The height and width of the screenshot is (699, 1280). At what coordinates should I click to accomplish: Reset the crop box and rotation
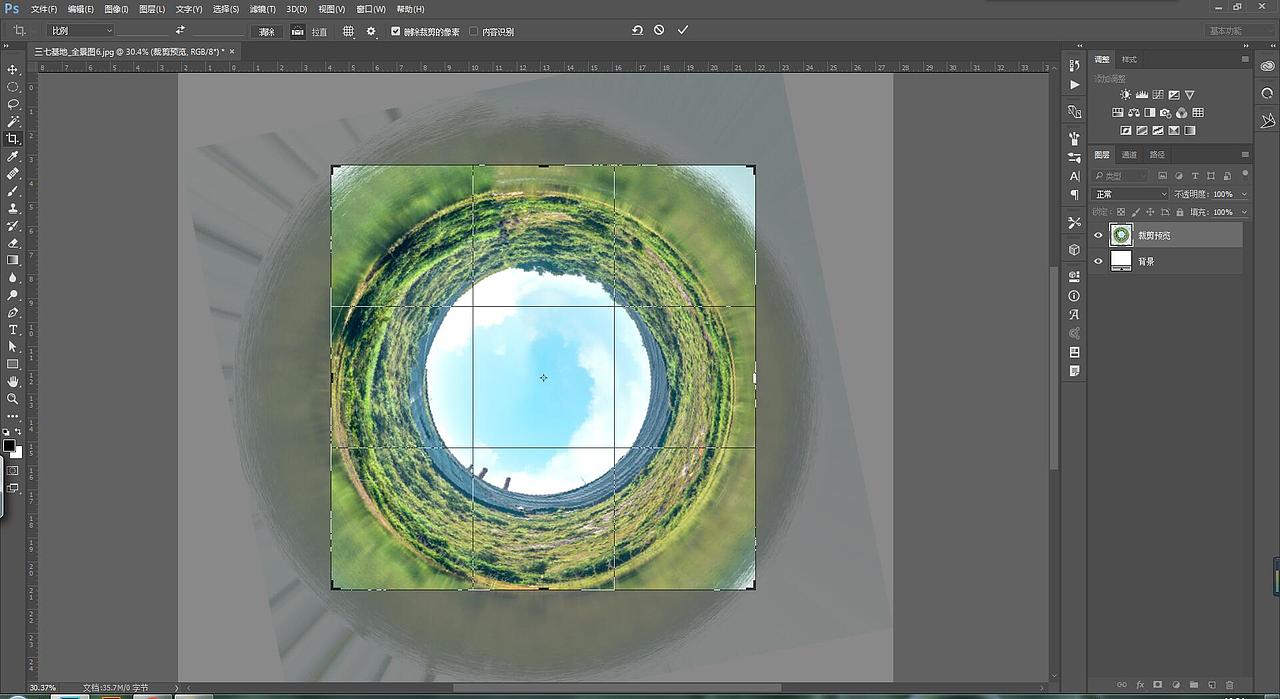[637, 30]
